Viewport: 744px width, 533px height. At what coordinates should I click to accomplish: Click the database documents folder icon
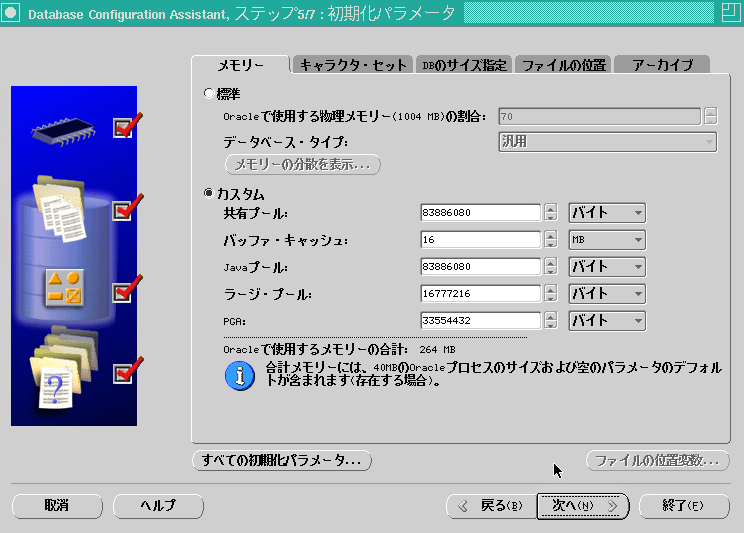click(60, 208)
